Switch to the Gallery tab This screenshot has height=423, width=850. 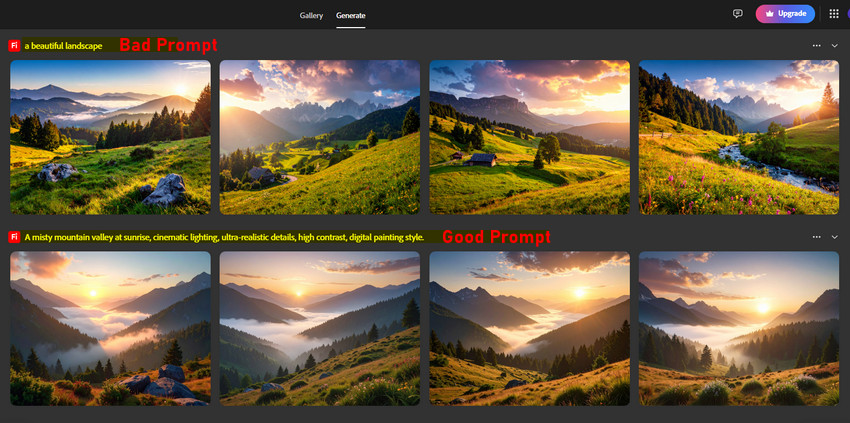pos(311,15)
